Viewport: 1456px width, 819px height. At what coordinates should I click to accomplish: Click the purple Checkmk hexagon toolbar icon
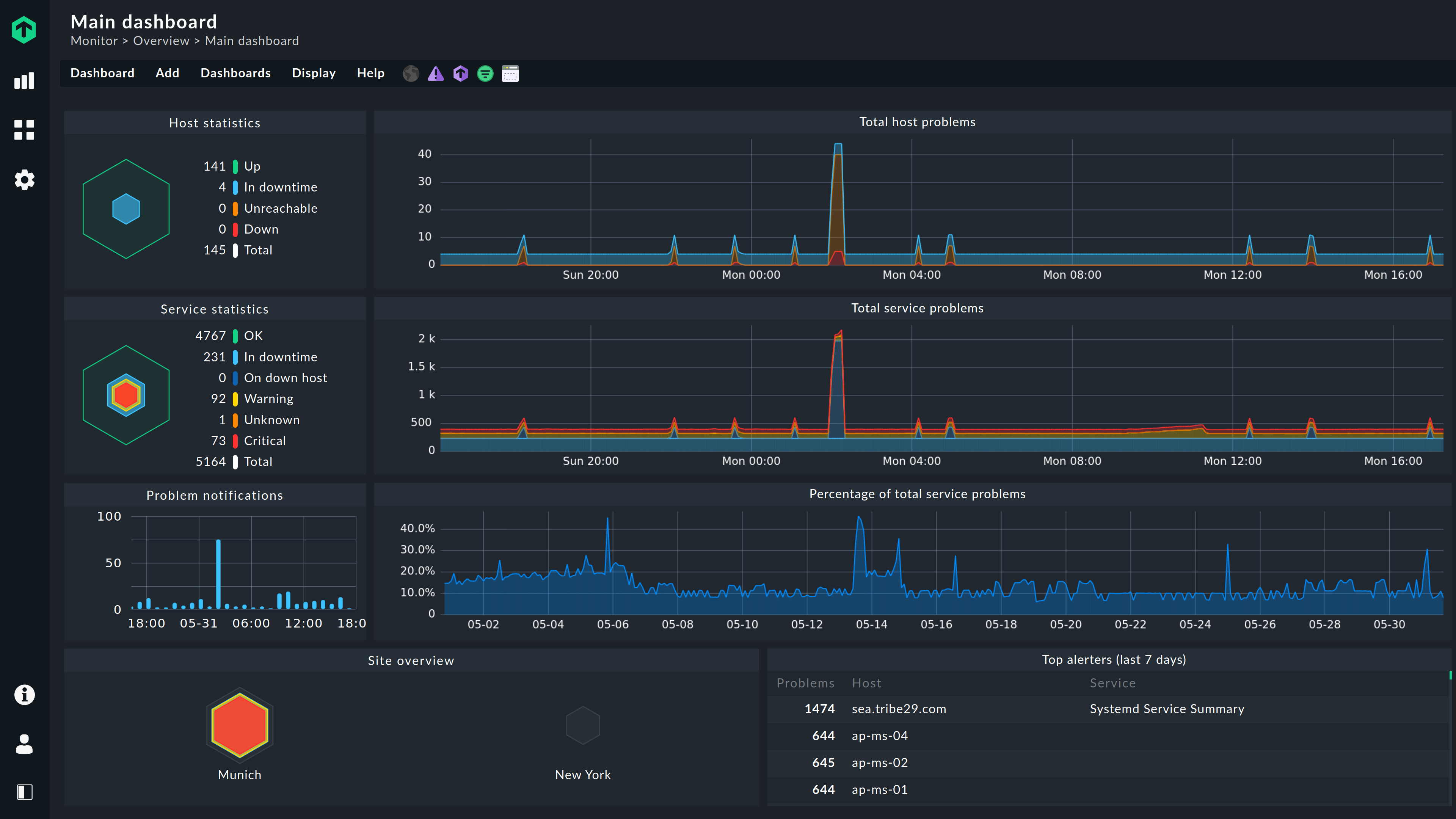point(461,74)
